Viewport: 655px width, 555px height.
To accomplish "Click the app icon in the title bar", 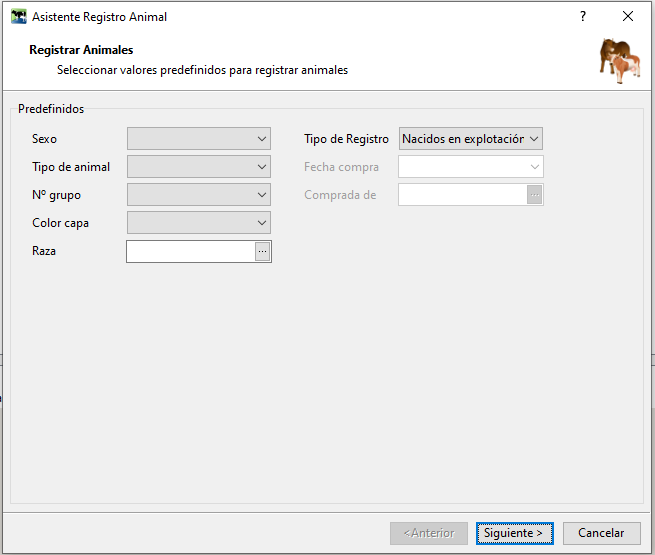I will pos(18,17).
